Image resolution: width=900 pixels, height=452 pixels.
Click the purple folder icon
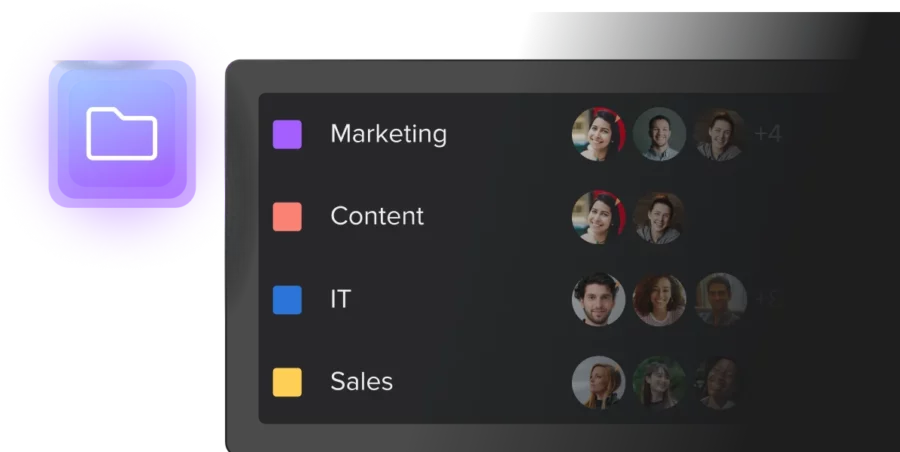pos(122,134)
